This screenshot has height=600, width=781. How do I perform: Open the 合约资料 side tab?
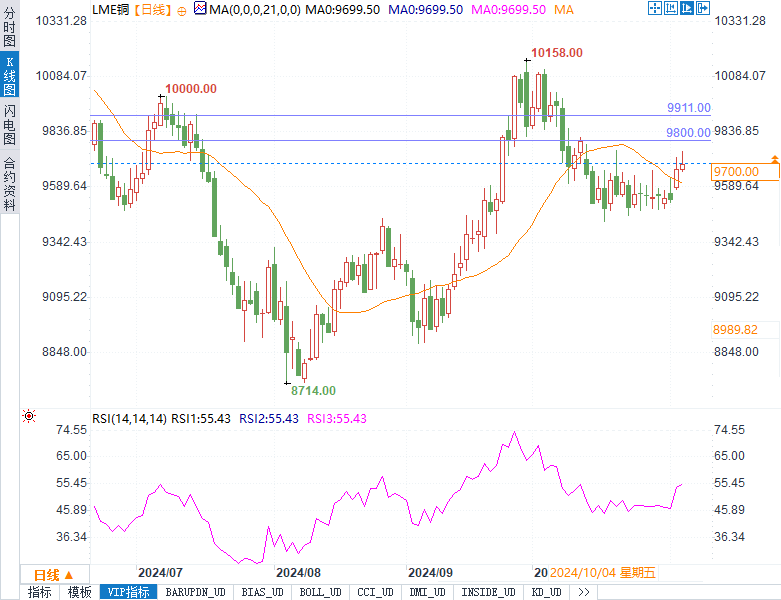(9, 183)
